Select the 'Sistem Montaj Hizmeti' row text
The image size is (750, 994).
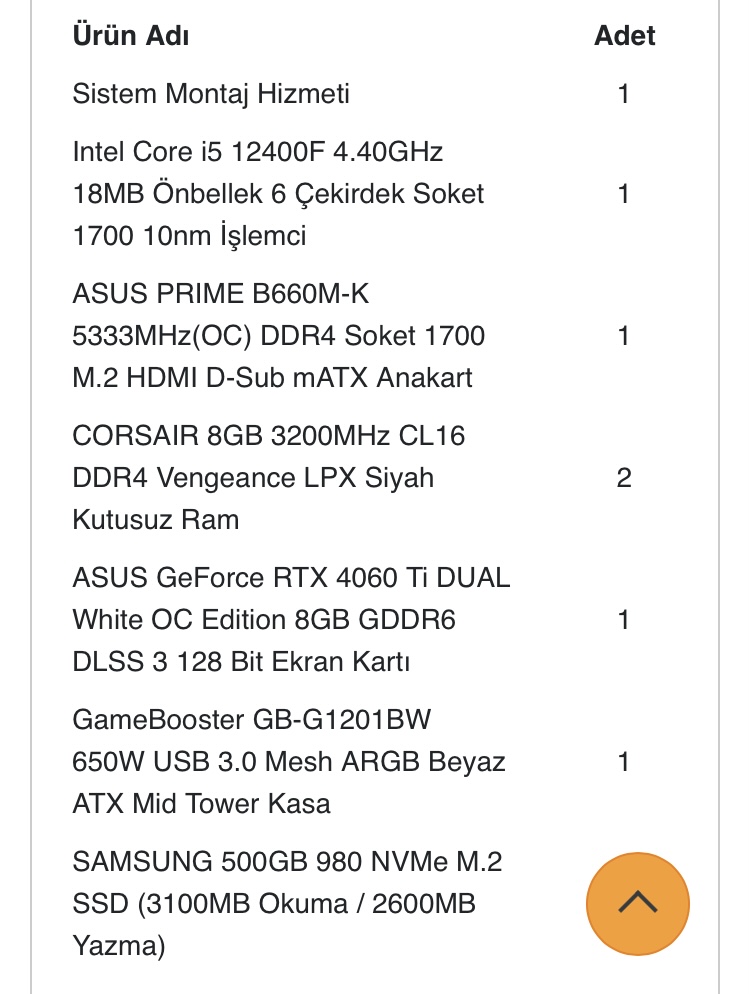tap(211, 95)
